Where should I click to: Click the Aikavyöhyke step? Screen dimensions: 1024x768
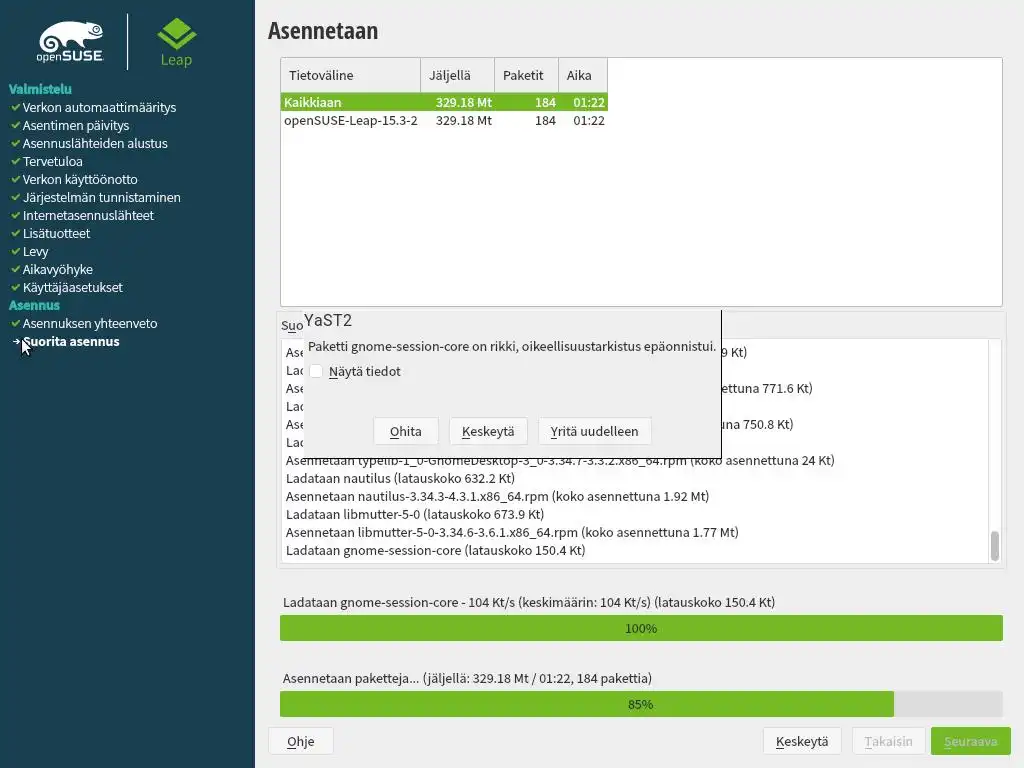57,269
